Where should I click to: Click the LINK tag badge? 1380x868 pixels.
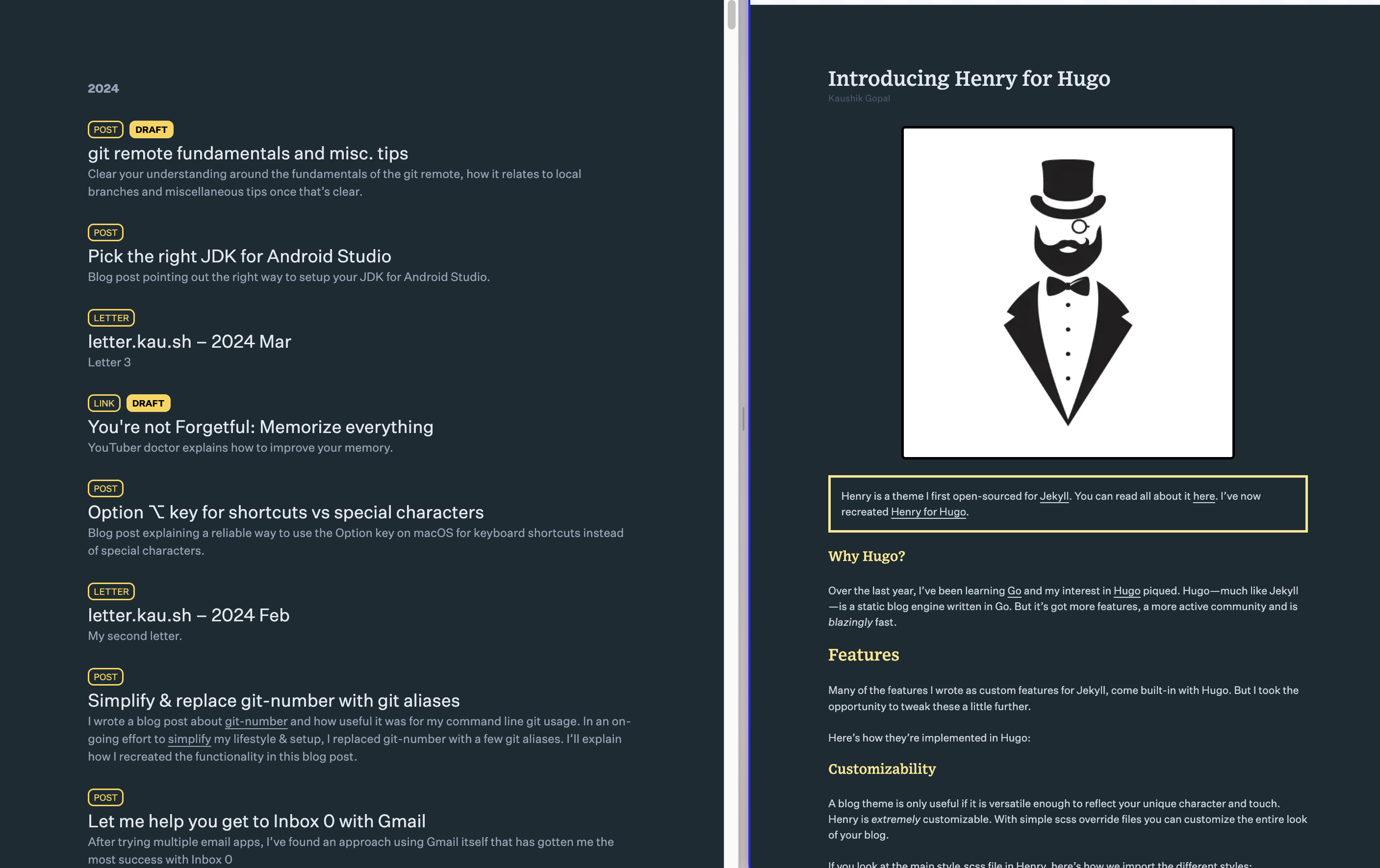click(104, 403)
